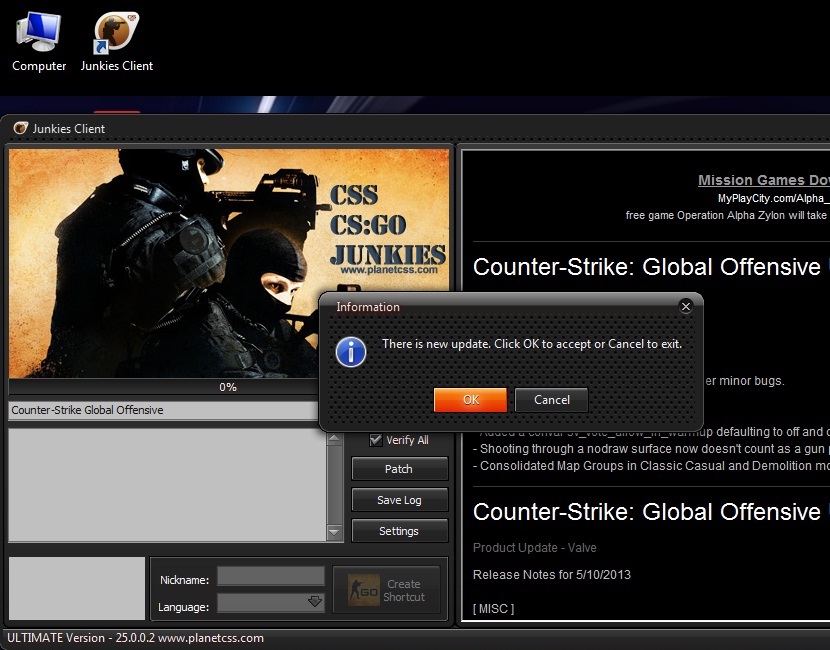
Task: Click the 'Consolidated Map Groups' line
Action: coord(651,466)
